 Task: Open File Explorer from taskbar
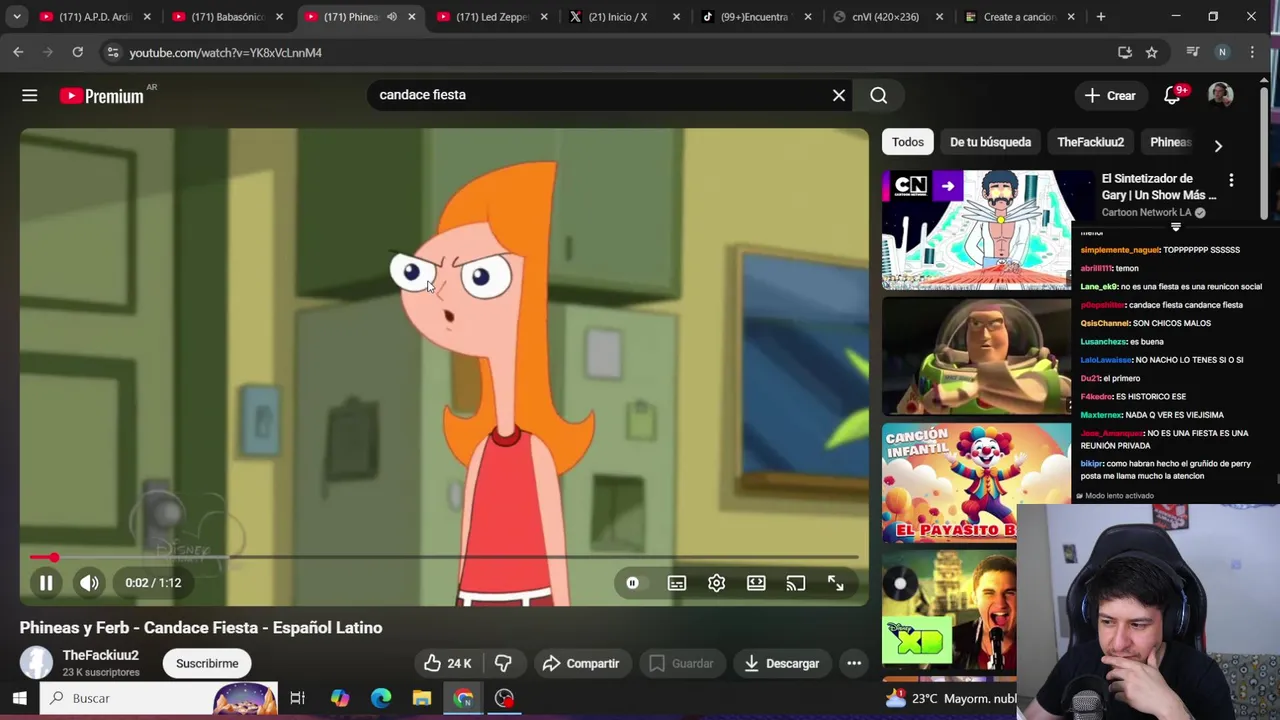422,698
